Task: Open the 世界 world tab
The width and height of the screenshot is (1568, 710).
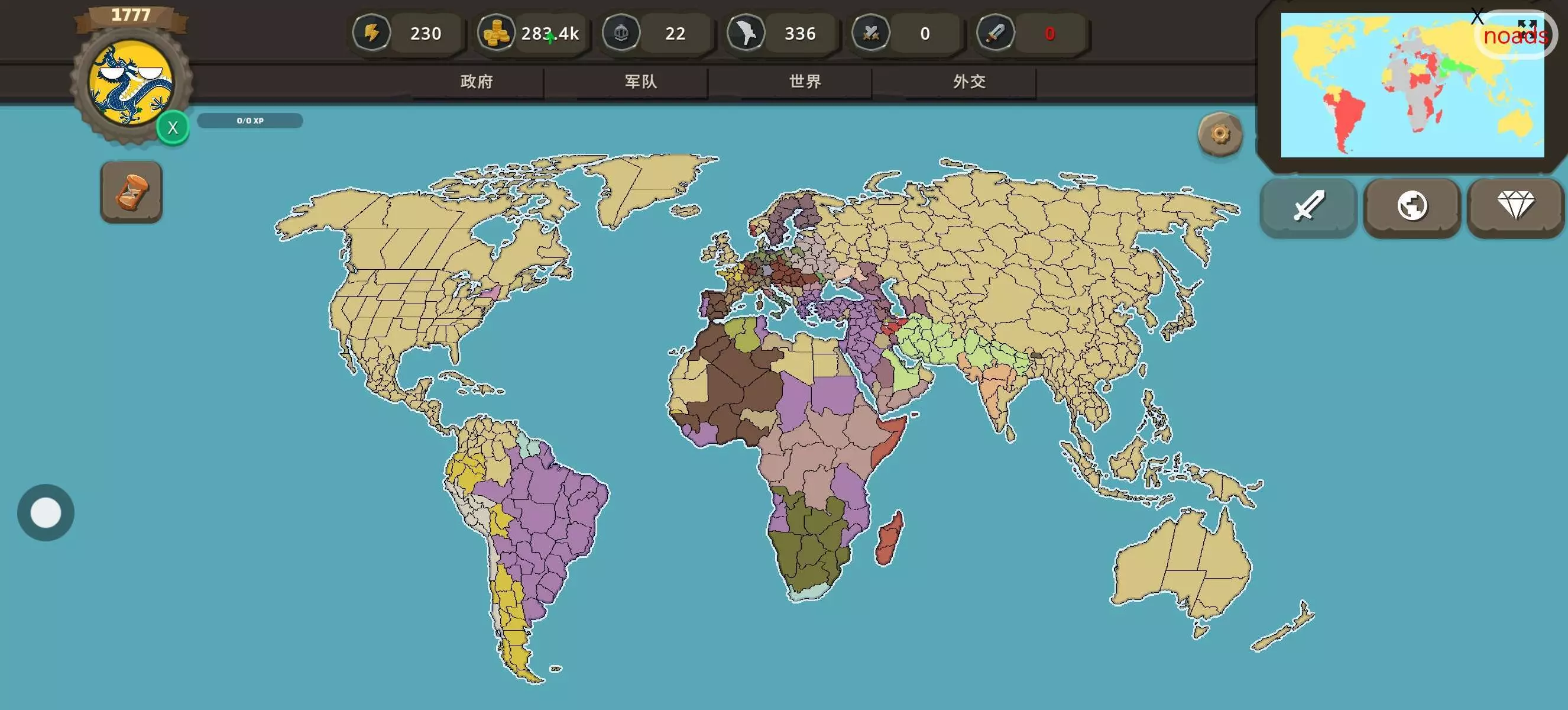Action: point(805,82)
